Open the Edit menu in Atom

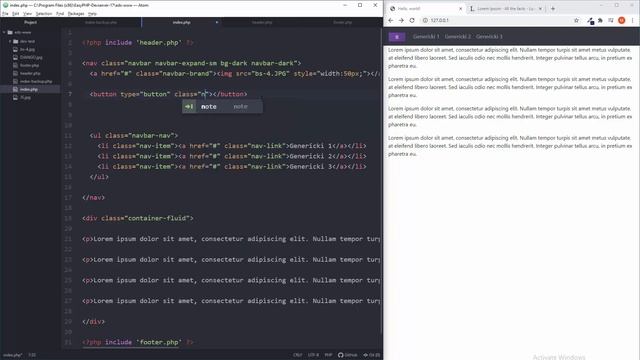[16, 14]
